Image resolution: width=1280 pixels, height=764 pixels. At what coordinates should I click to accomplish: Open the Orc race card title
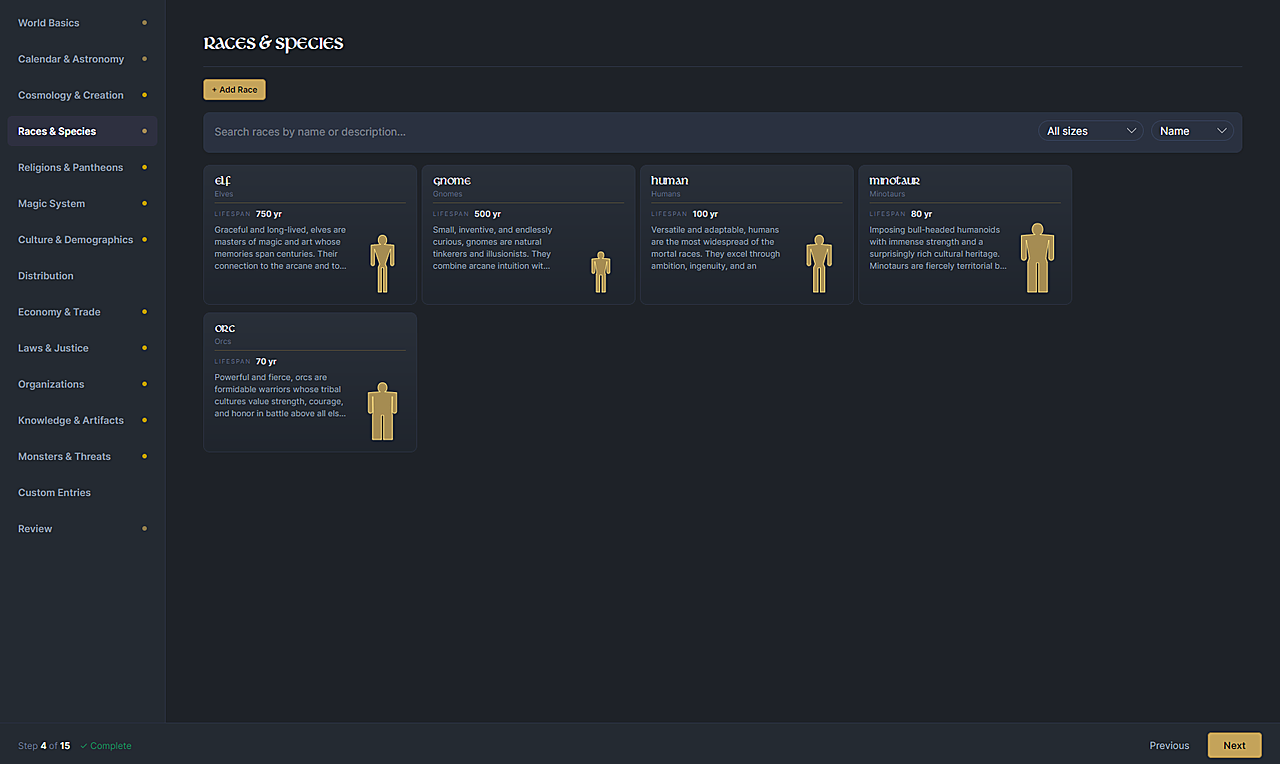pos(225,328)
